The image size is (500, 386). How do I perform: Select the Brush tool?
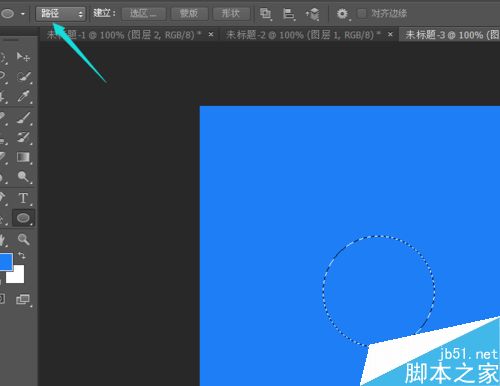23,118
